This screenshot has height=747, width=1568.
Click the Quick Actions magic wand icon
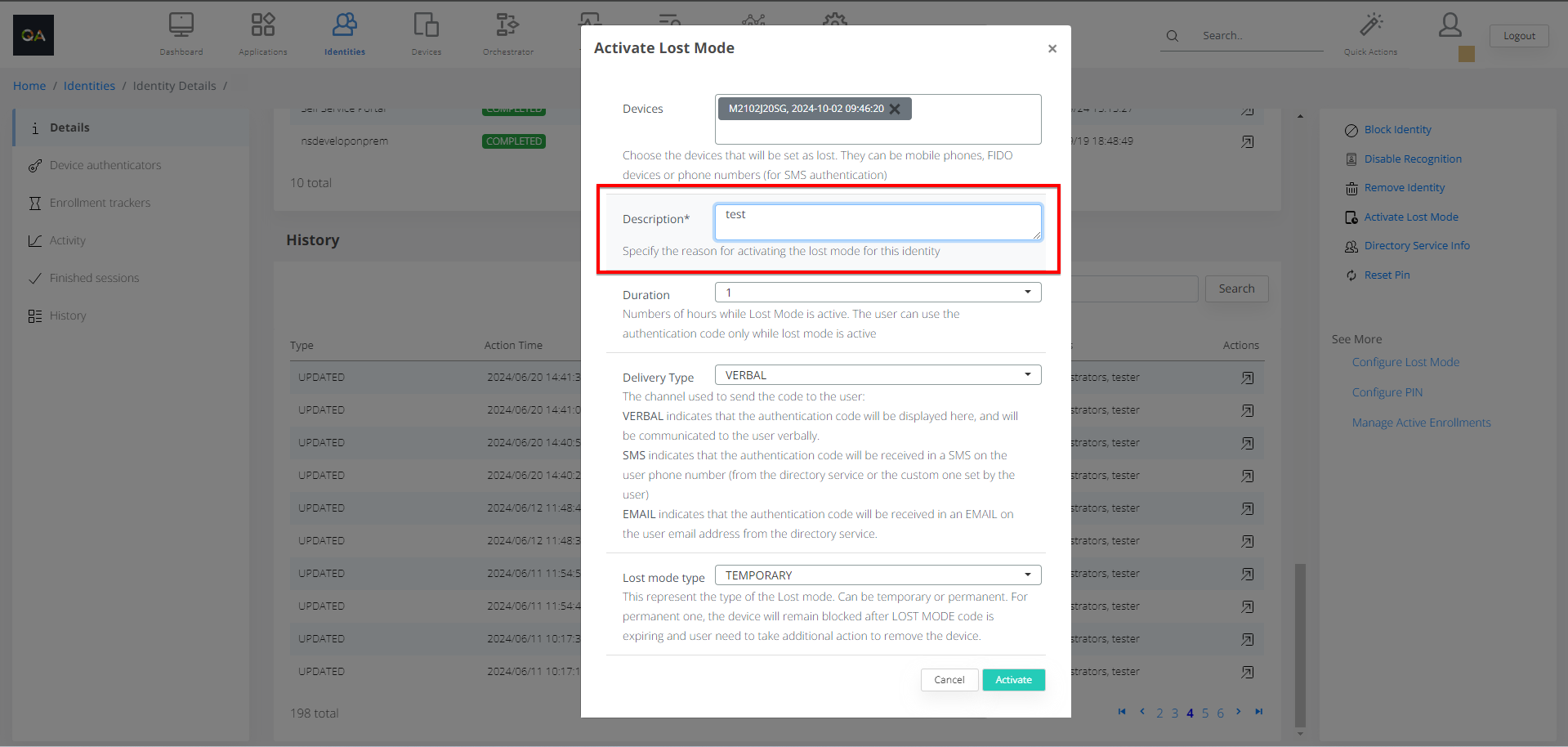(1371, 25)
